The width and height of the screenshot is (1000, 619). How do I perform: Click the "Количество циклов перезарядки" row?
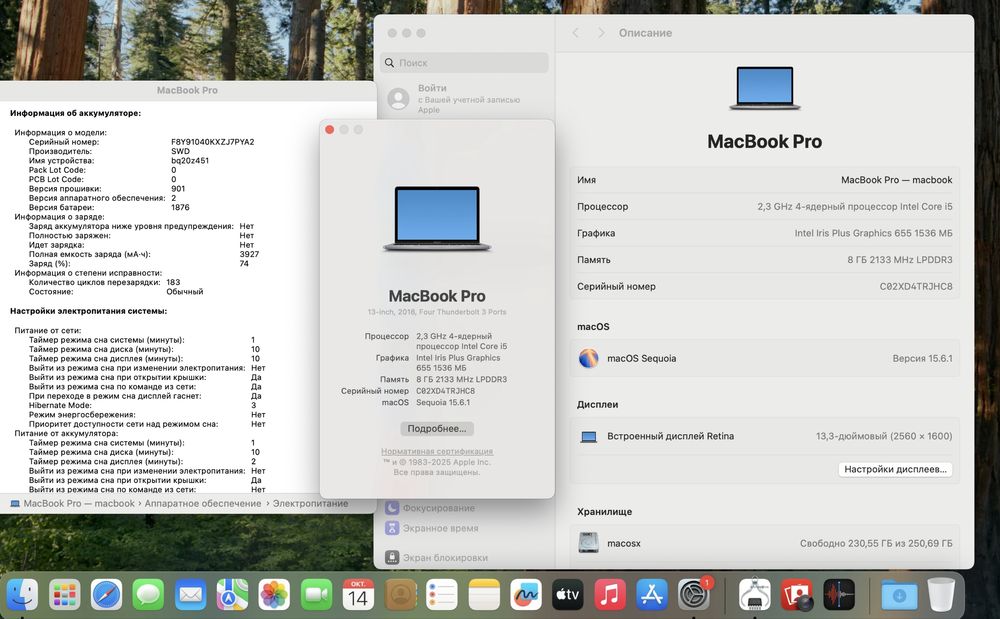(x=105, y=282)
